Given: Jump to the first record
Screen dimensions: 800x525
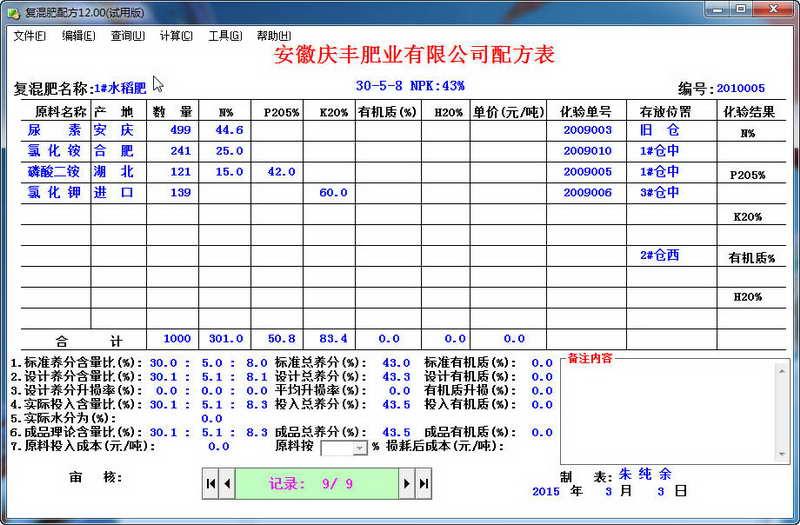Looking at the screenshot, I should click(x=211, y=484).
